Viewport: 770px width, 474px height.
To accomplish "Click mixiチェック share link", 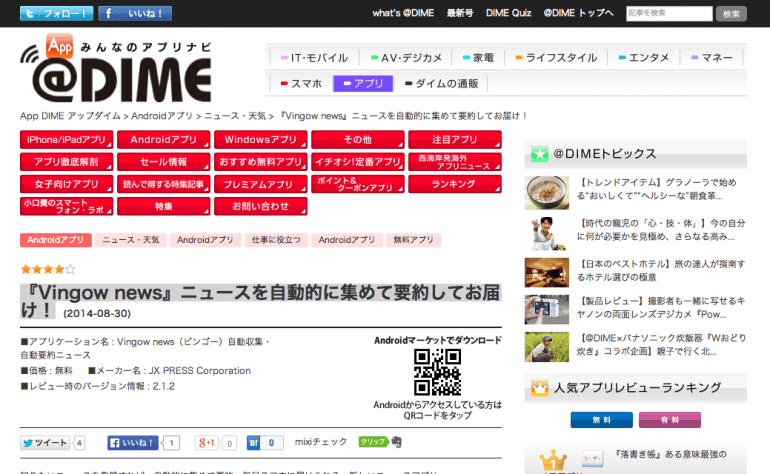I will tap(321, 442).
